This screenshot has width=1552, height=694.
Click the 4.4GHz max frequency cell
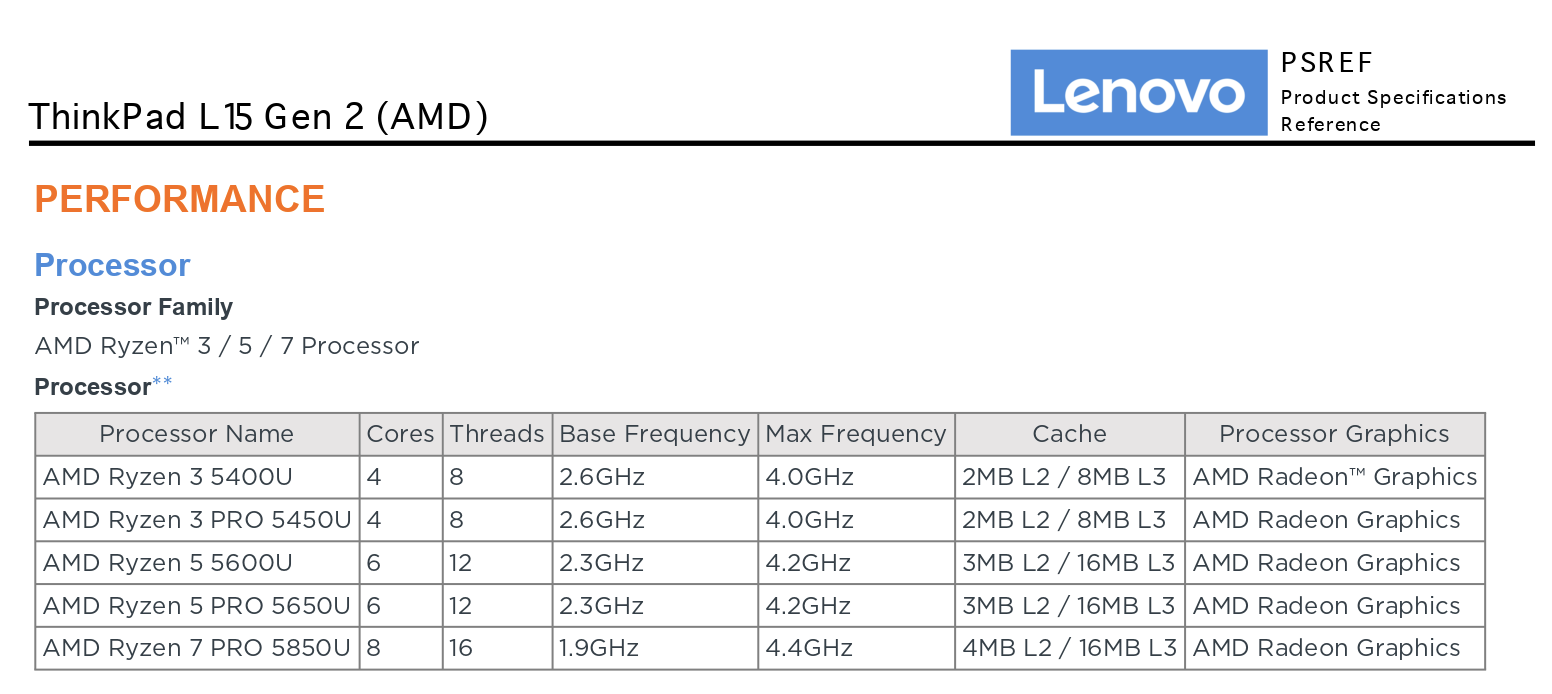click(856, 648)
